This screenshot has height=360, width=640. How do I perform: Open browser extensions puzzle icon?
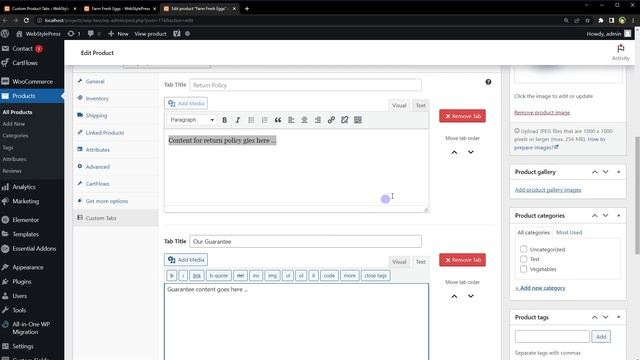click(600, 20)
